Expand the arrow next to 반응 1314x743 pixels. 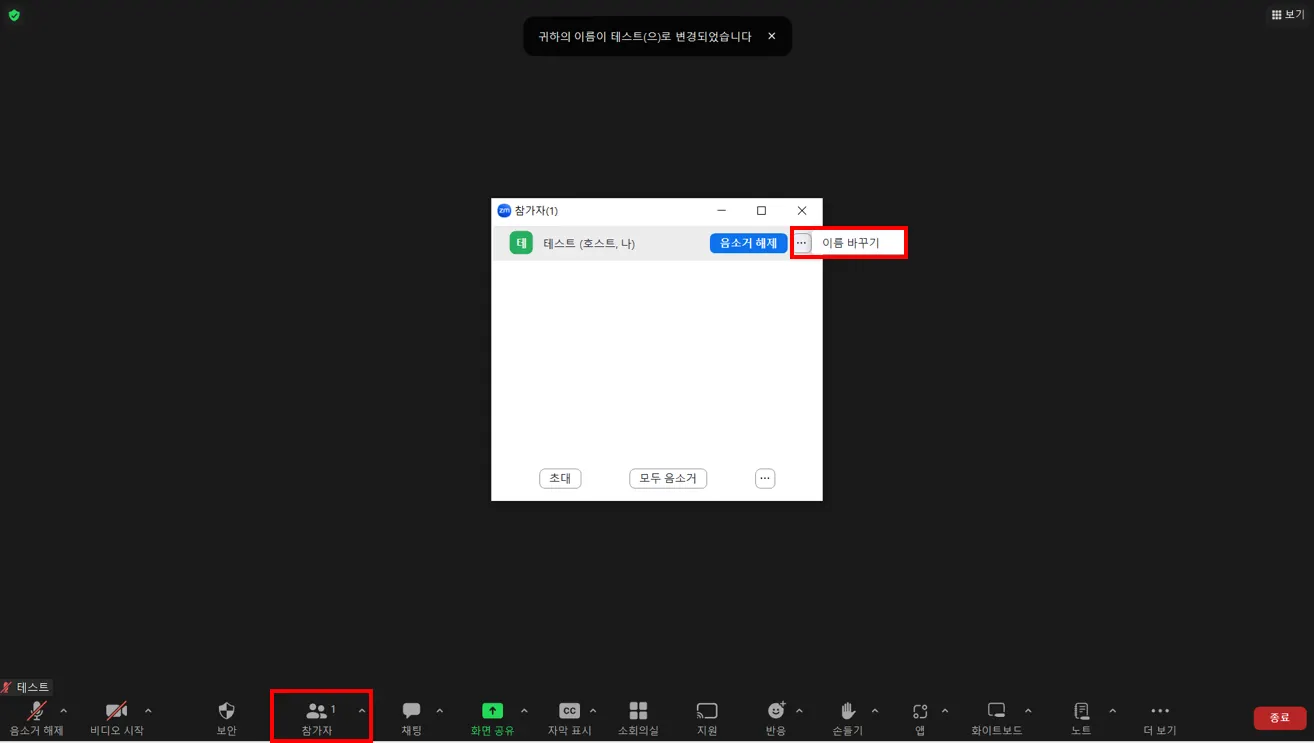(x=799, y=711)
